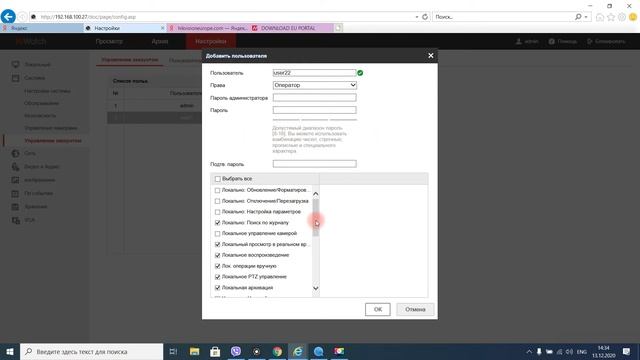Uncheck Локальное воспроизведение checkbox
Viewport: 640px width, 360px height.
[x=218, y=255]
